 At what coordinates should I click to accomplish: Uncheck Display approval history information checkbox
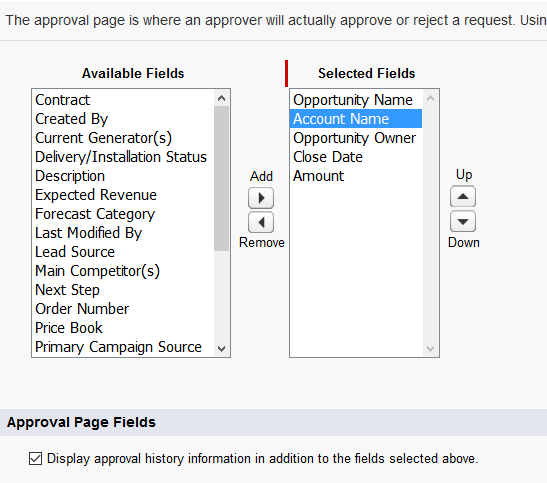[36, 459]
